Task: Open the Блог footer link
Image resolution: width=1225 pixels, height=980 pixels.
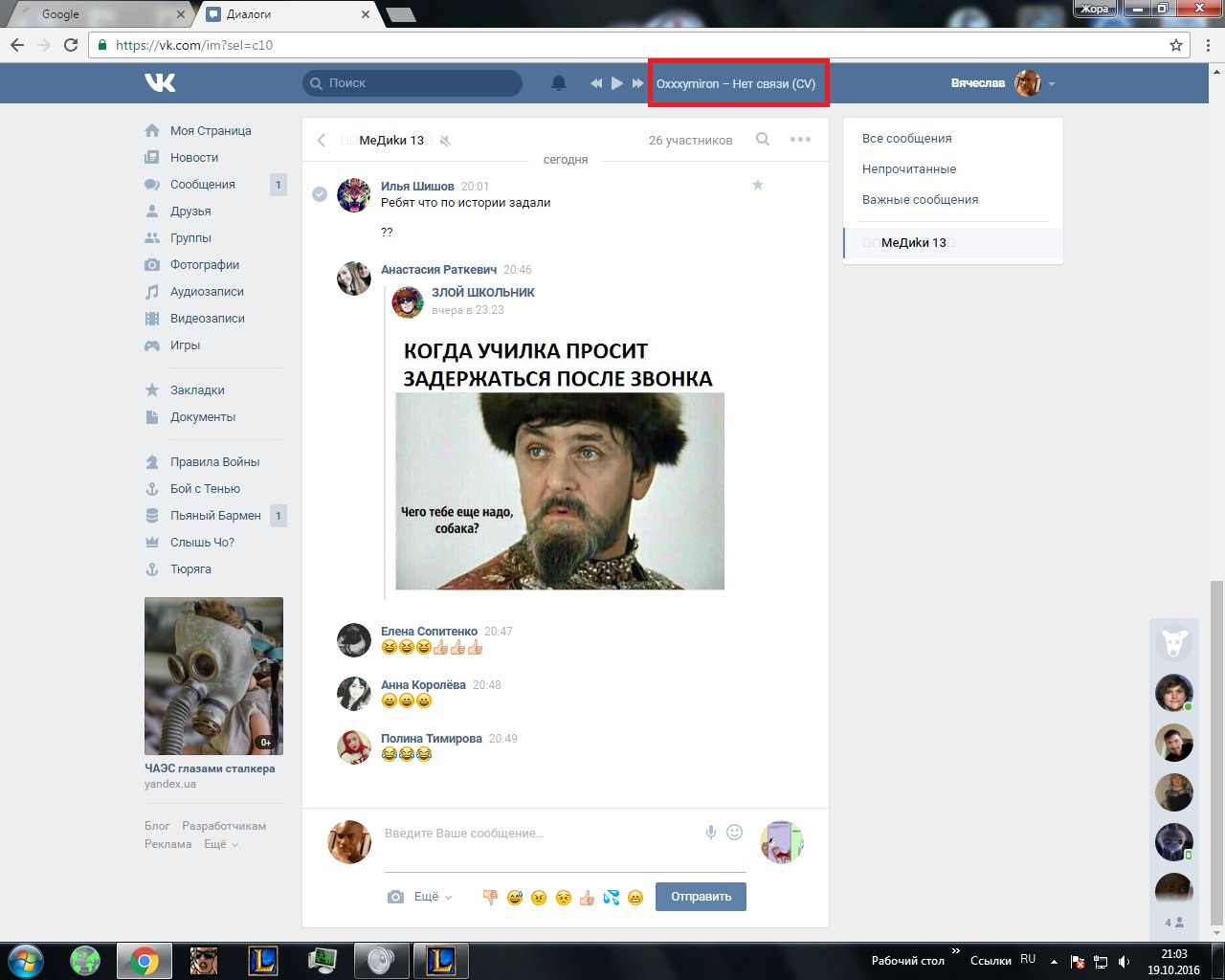Action: [x=157, y=825]
